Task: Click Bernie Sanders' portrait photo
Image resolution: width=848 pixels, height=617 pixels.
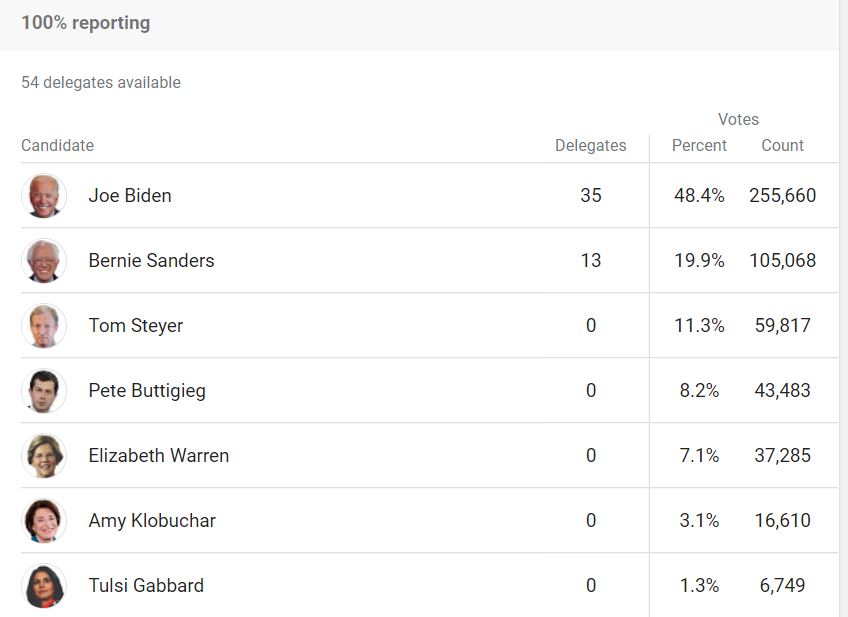Action: pyautogui.click(x=44, y=261)
